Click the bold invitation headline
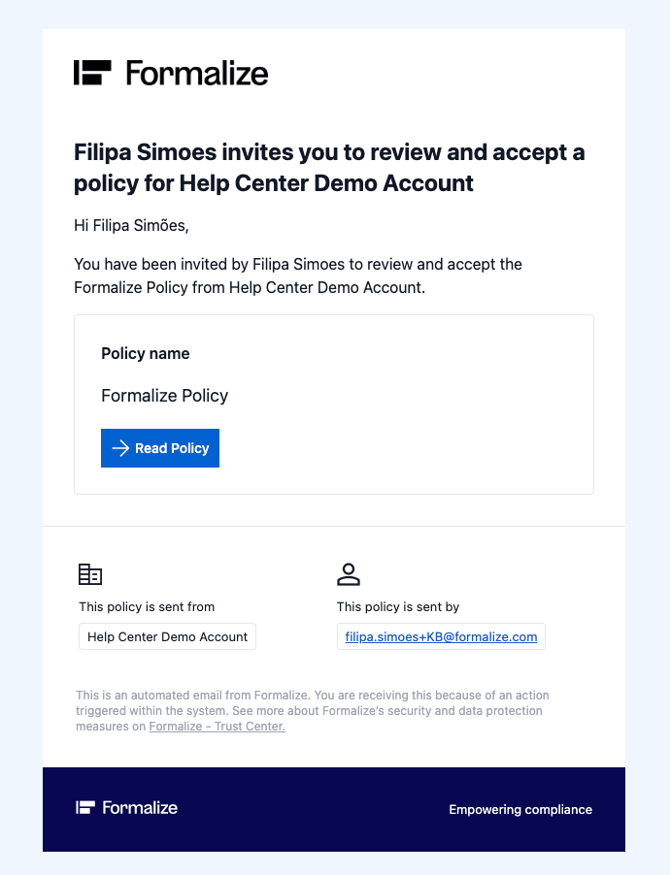Image resolution: width=670 pixels, height=875 pixels. tap(329, 168)
